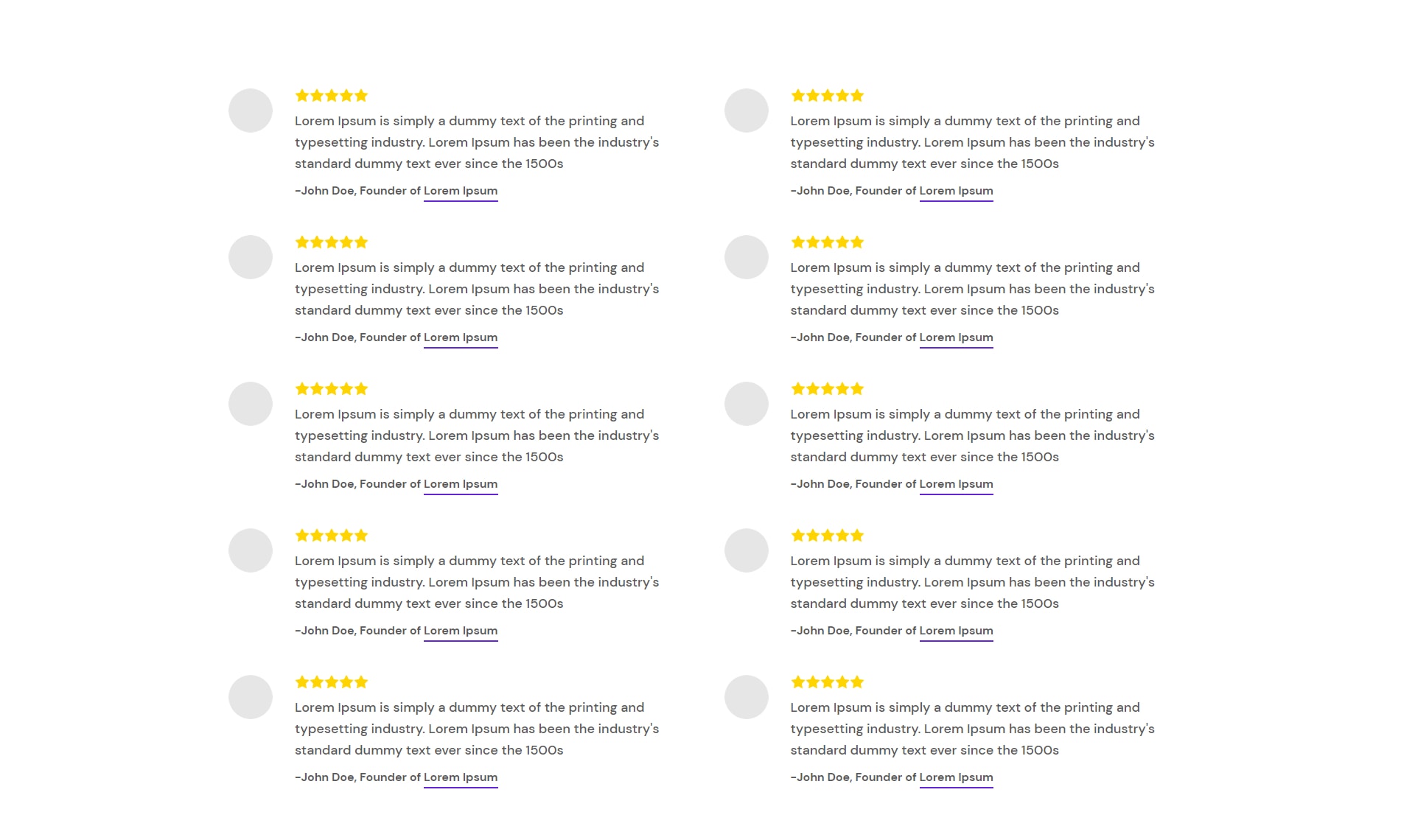Click the avatar in third row, right column

pyautogui.click(x=747, y=404)
